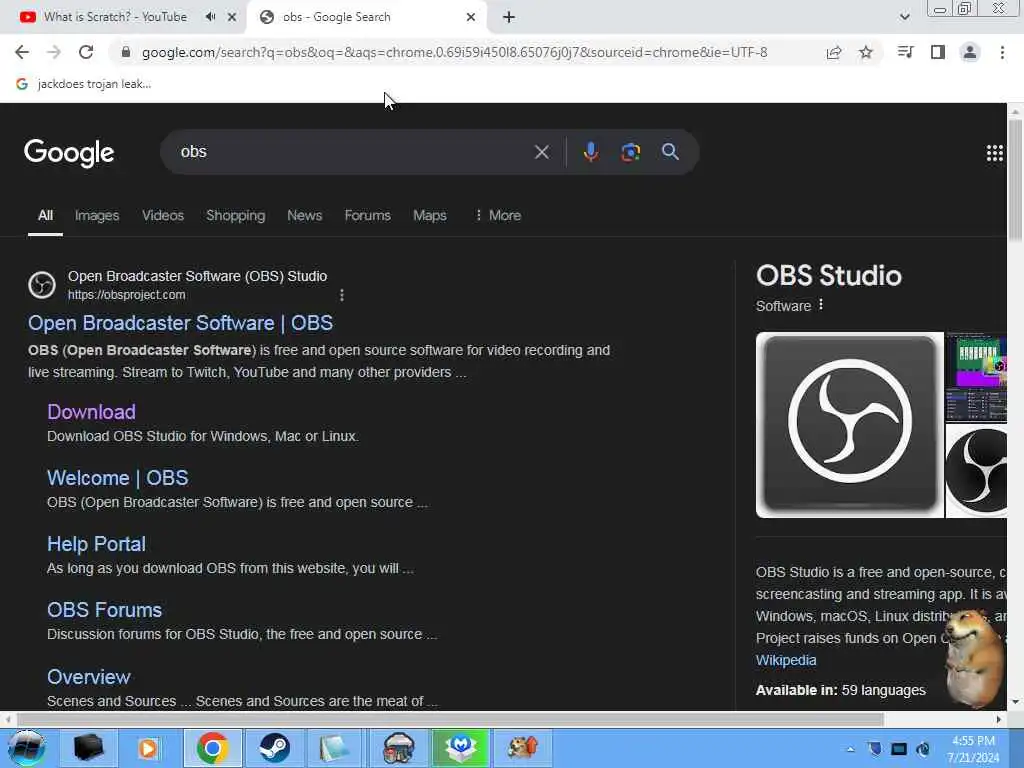Show hidden system tray icons
Screen dimensions: 1024x768
(x=850, y=749)
